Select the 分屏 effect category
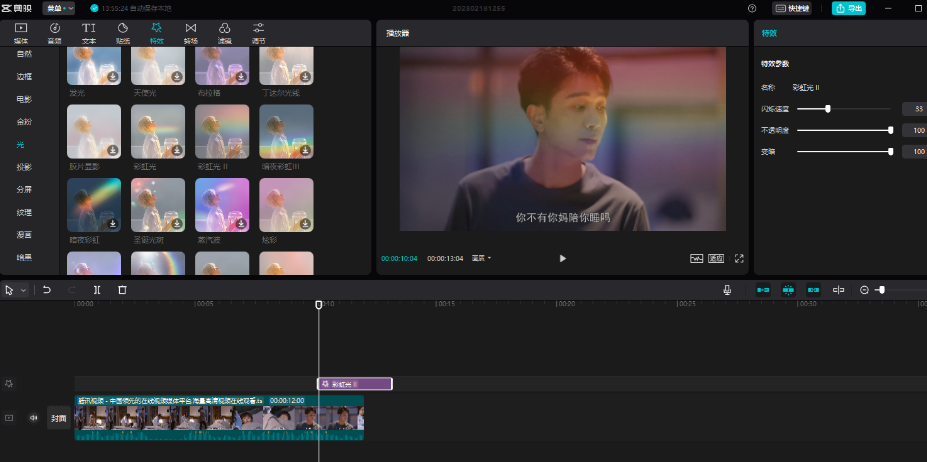This screenshot has width=927, height=462. pos(24,189)
